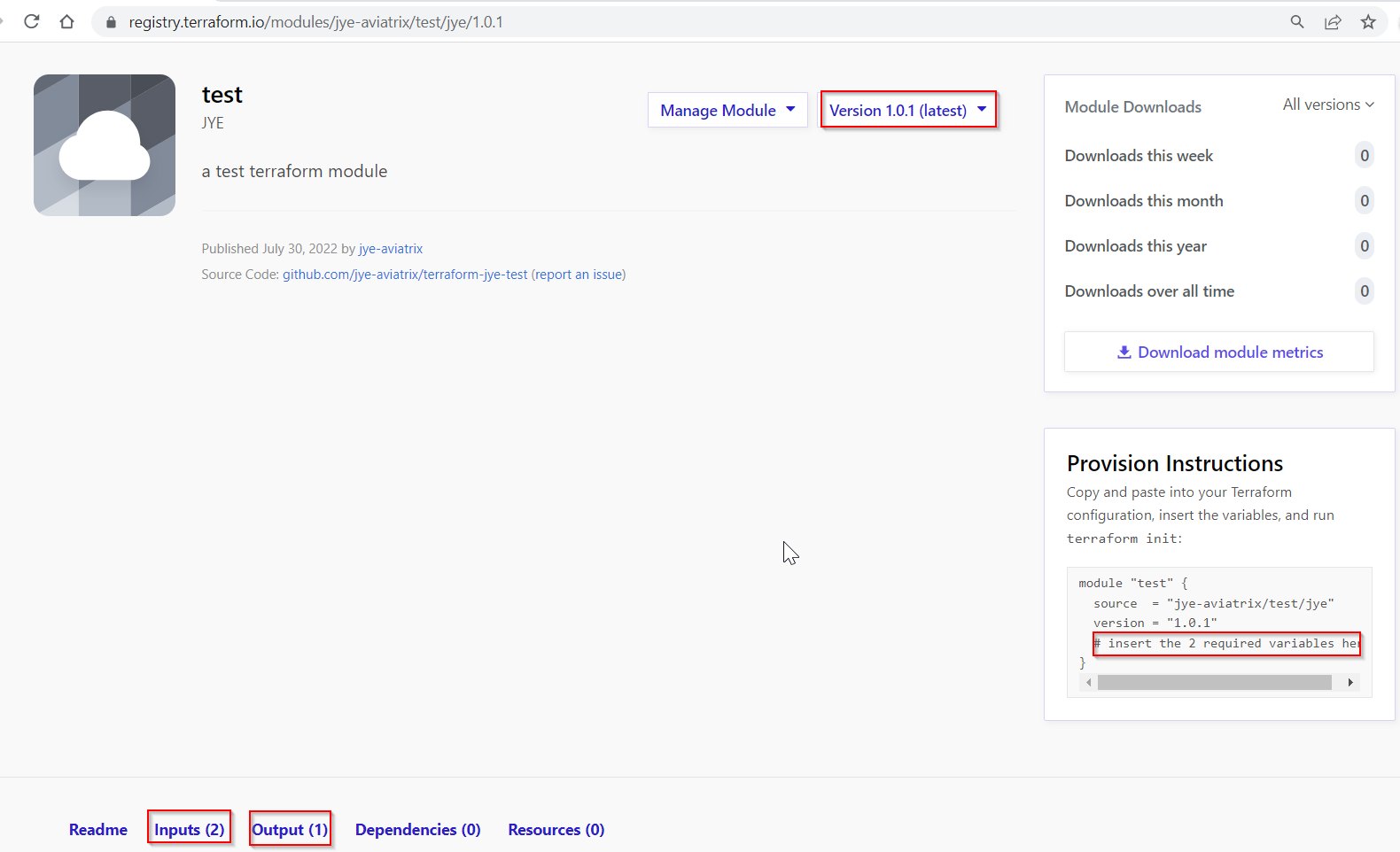Click the Downloads this week count

1365,156
